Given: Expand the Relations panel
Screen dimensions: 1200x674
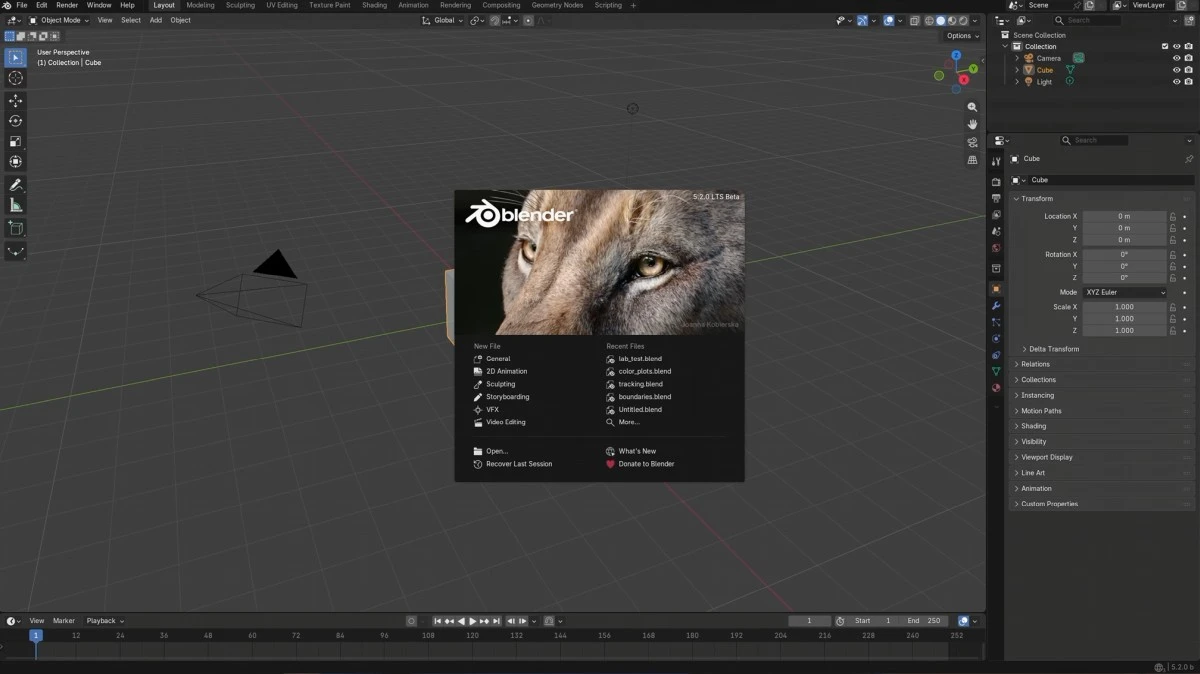Looking at the screenshot, I should coord(1035,364).
